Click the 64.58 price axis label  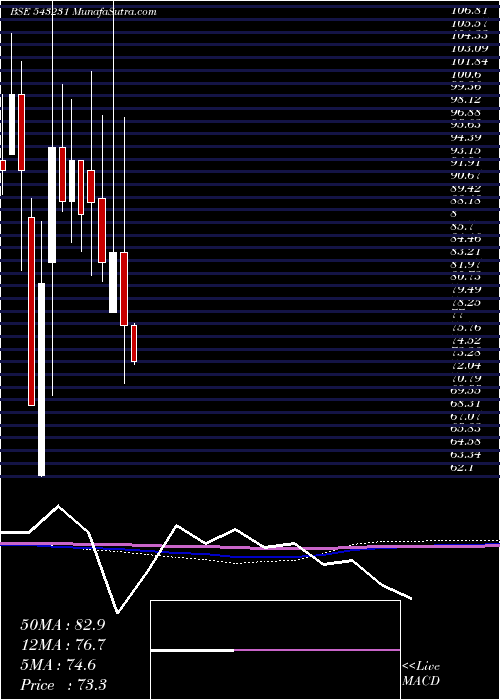(468, 443)
